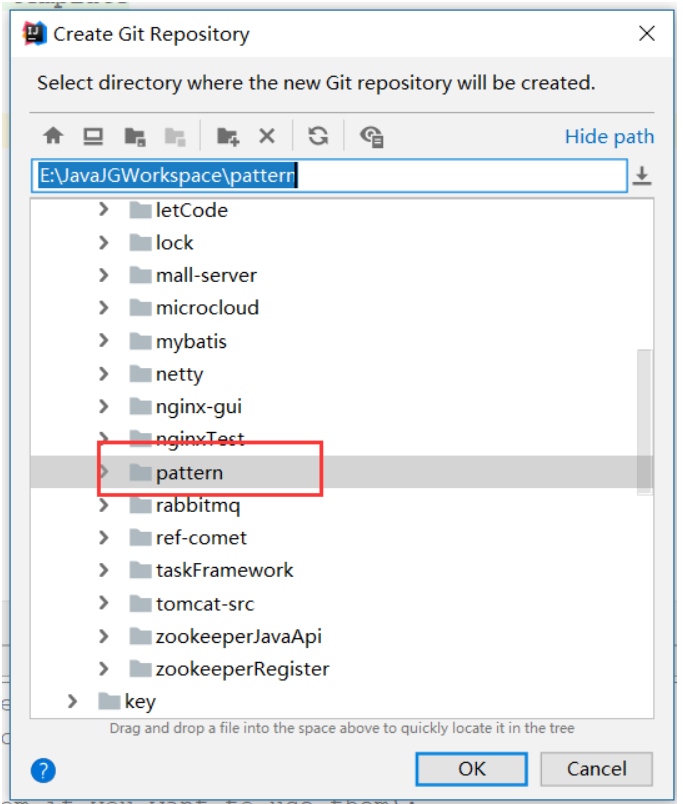
Task: Click the Home directory icon
Action: click(x=54, y=135)
